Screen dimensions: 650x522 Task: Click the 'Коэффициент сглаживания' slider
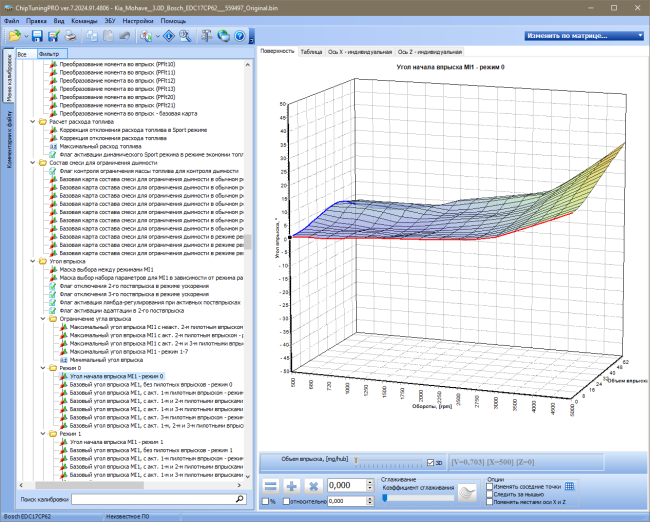point(418,498)
